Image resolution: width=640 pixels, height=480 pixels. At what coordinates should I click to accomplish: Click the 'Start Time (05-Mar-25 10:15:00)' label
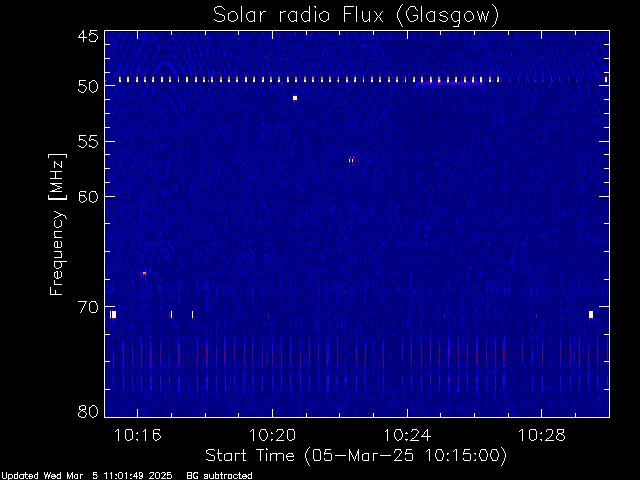[356, 455]
